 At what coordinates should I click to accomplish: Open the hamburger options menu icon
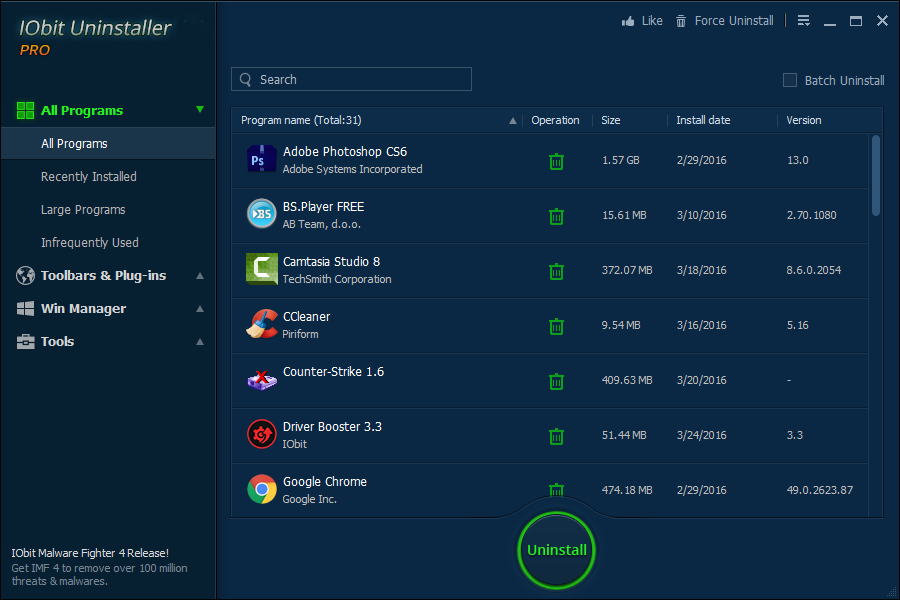(804, 21)
